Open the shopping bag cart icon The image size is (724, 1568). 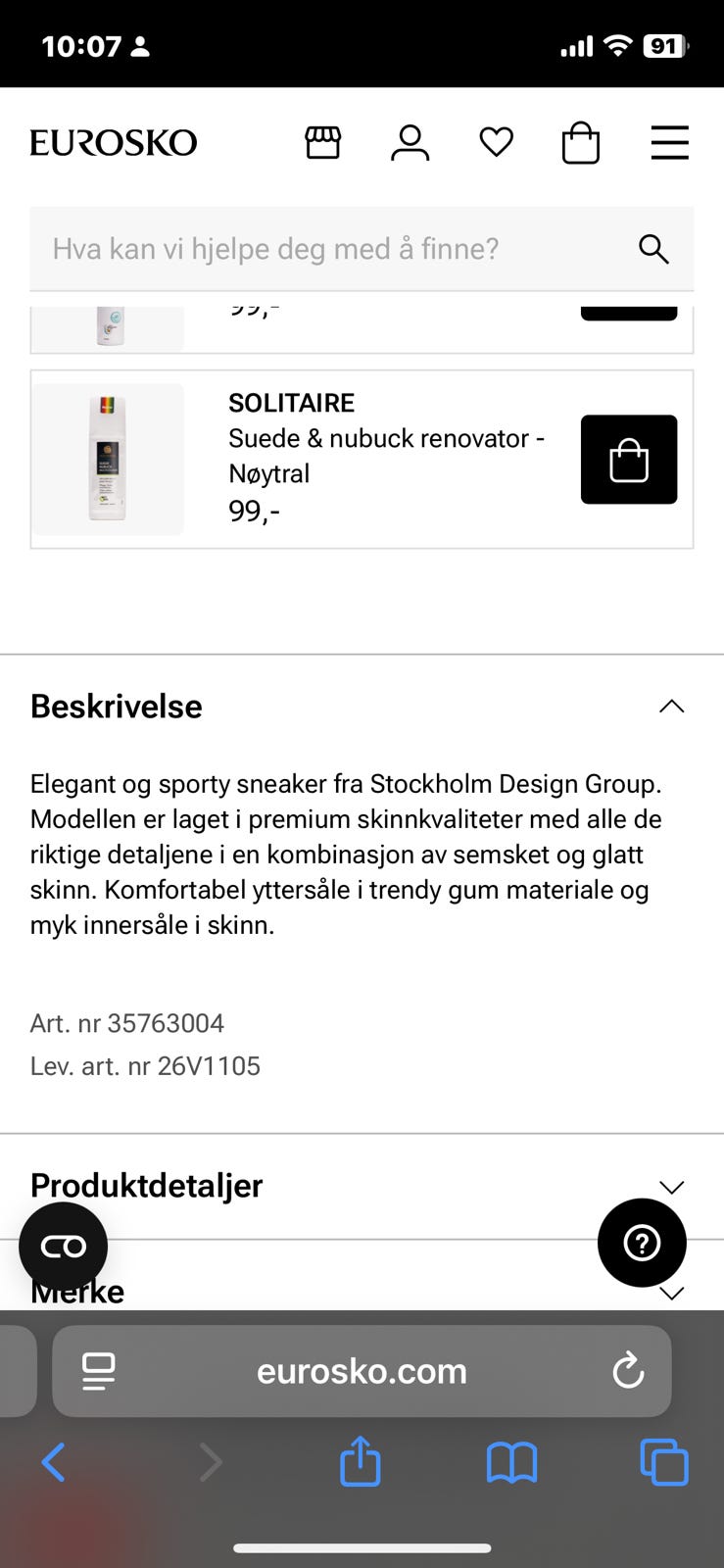pyautogui.click(x=580, y=143)
